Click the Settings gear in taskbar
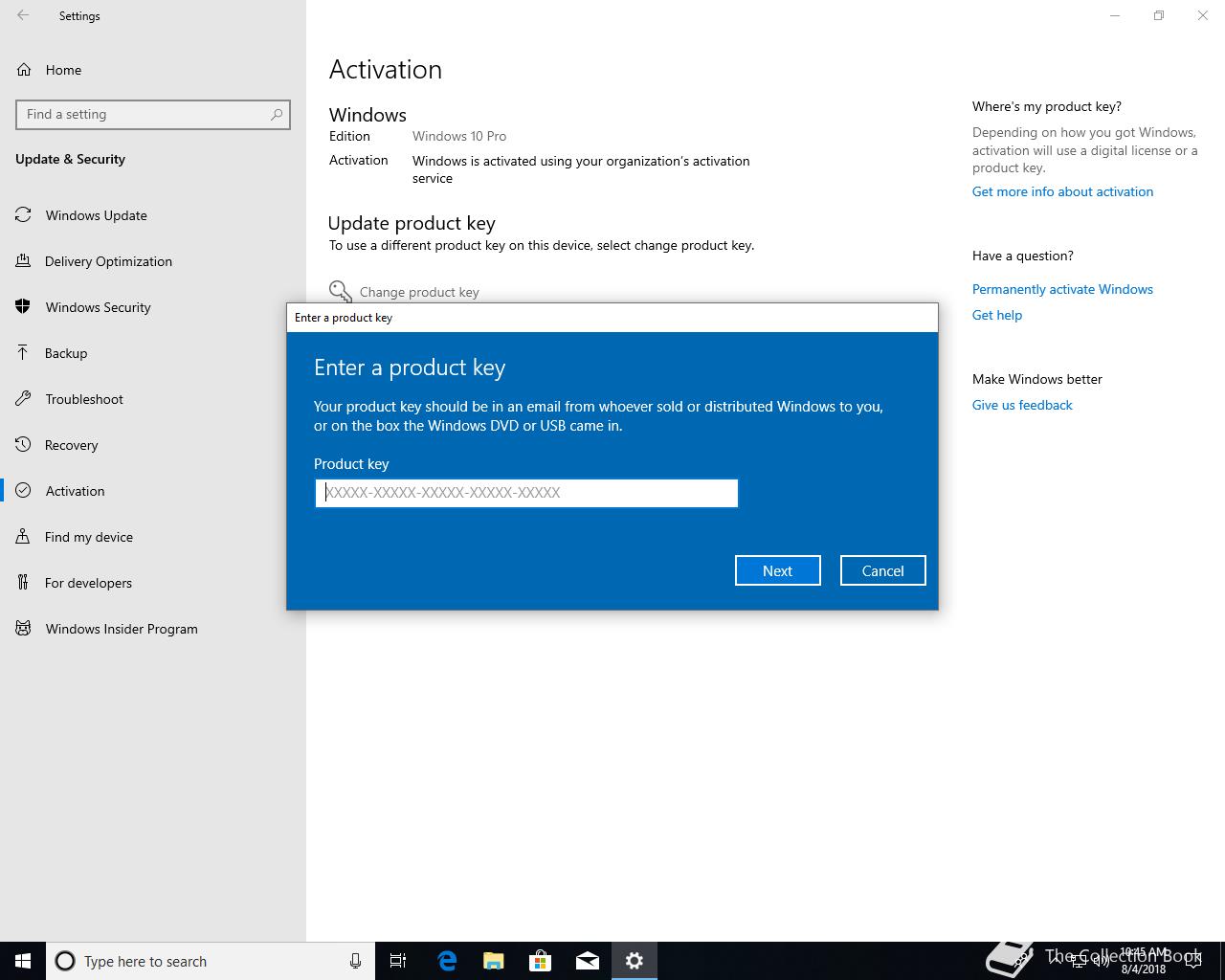1225x980 pixels. (635, 961)
